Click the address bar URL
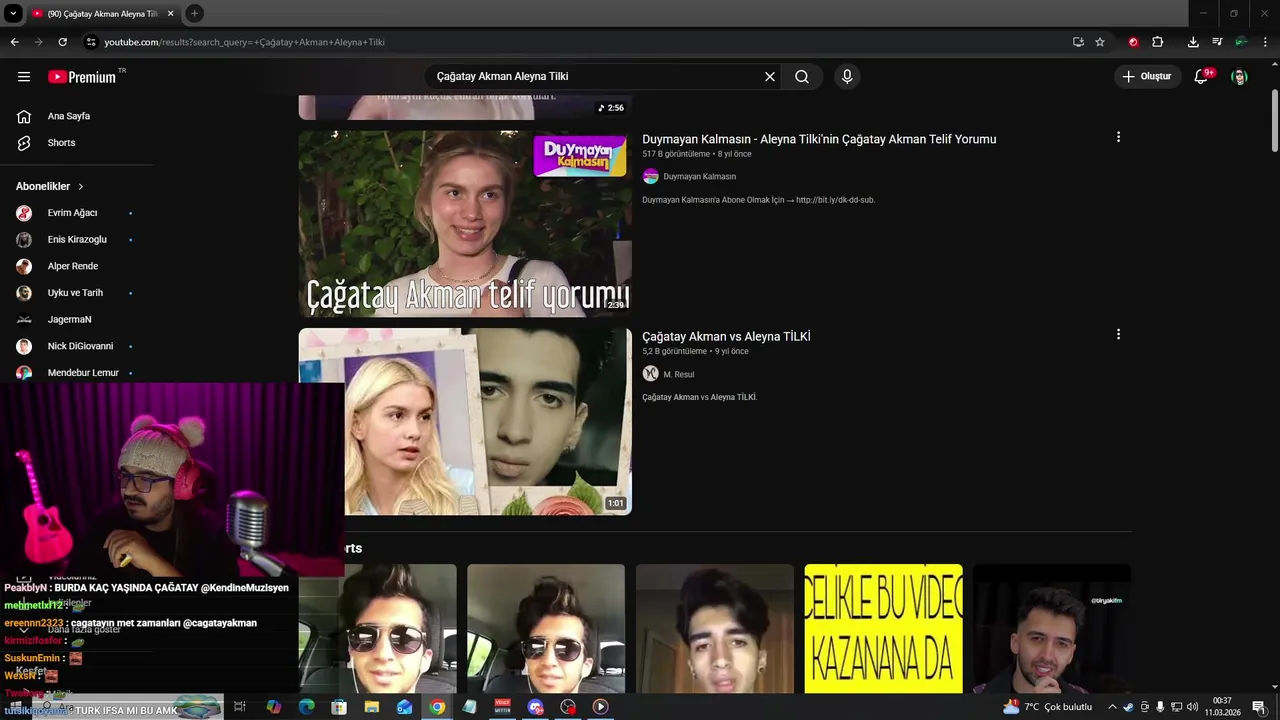Screen dimensions: 1280x720 pos(245,42)
